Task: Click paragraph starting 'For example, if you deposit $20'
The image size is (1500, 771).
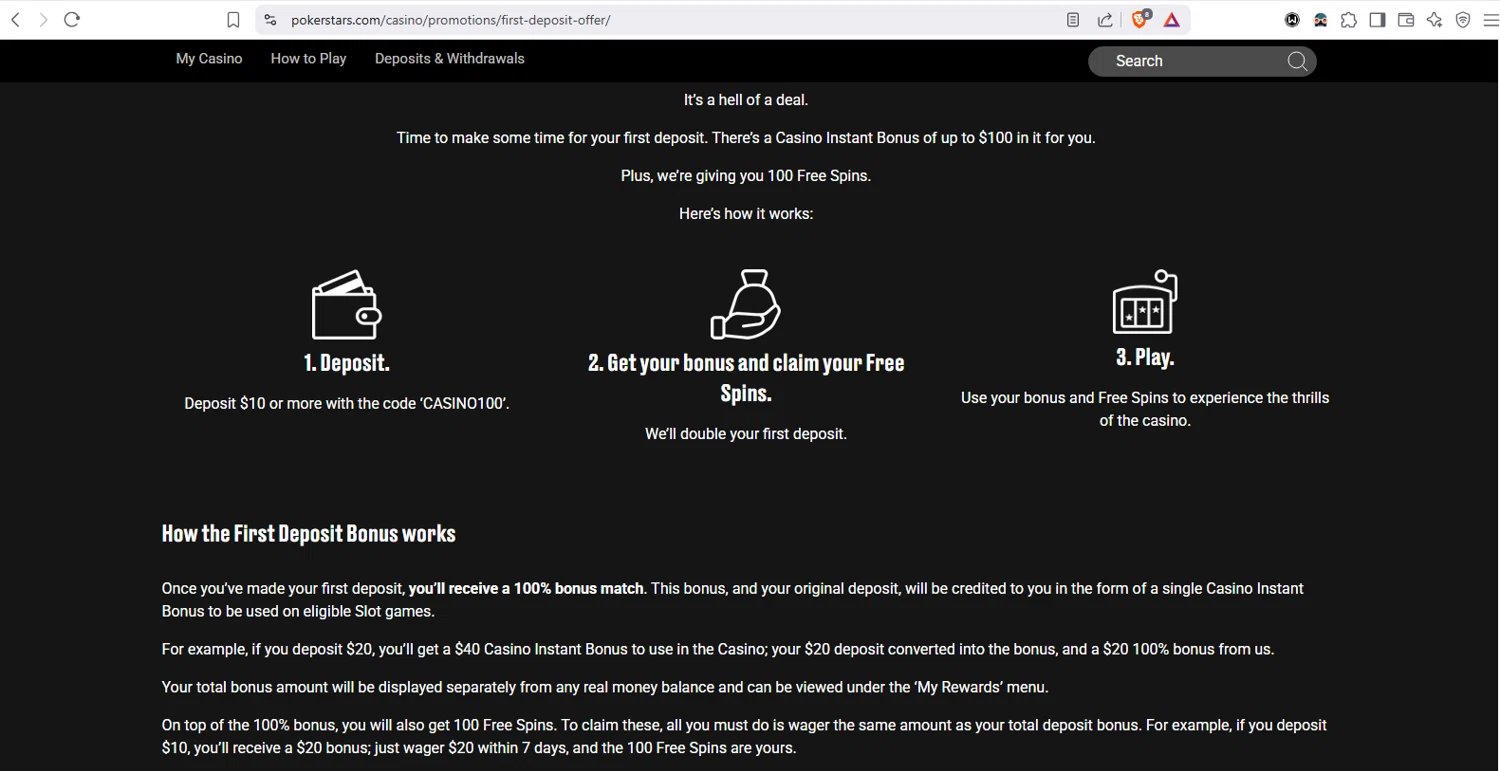Action: click(x=718, y=650)
